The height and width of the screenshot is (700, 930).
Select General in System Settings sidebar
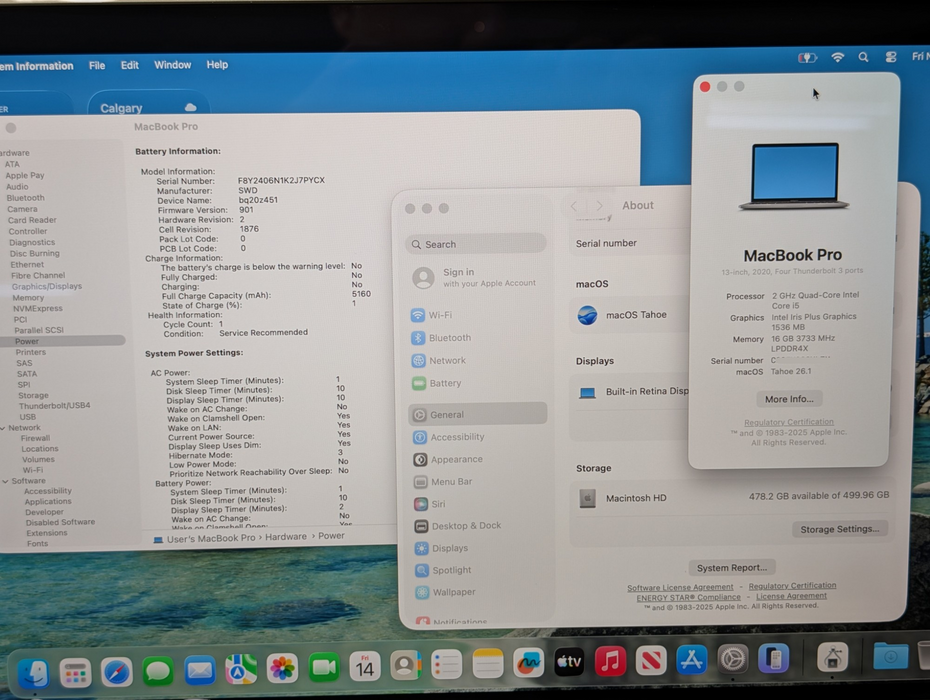click(x=477, y=414)
